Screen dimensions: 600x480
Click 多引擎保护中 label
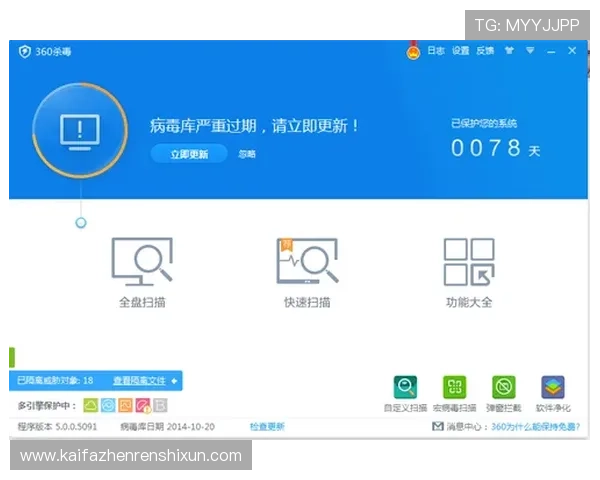pos(47,406)
